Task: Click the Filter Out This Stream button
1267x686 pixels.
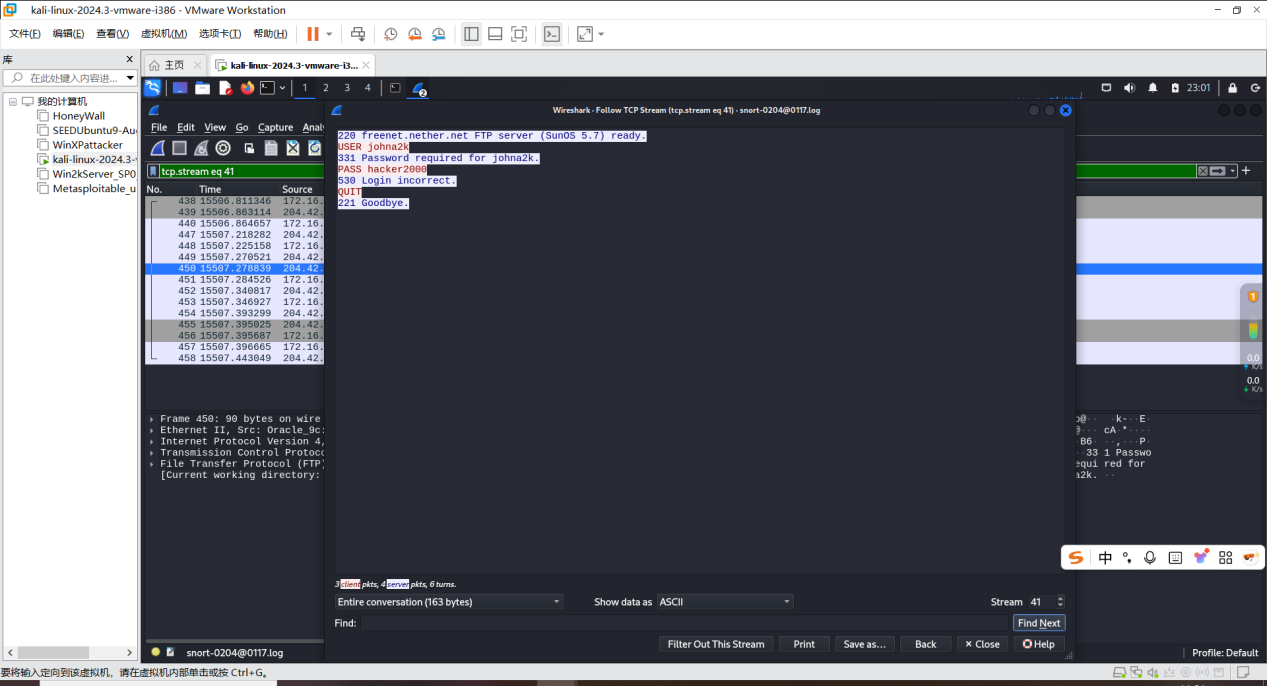Action: pyautogui.click(x=715, y=644)
